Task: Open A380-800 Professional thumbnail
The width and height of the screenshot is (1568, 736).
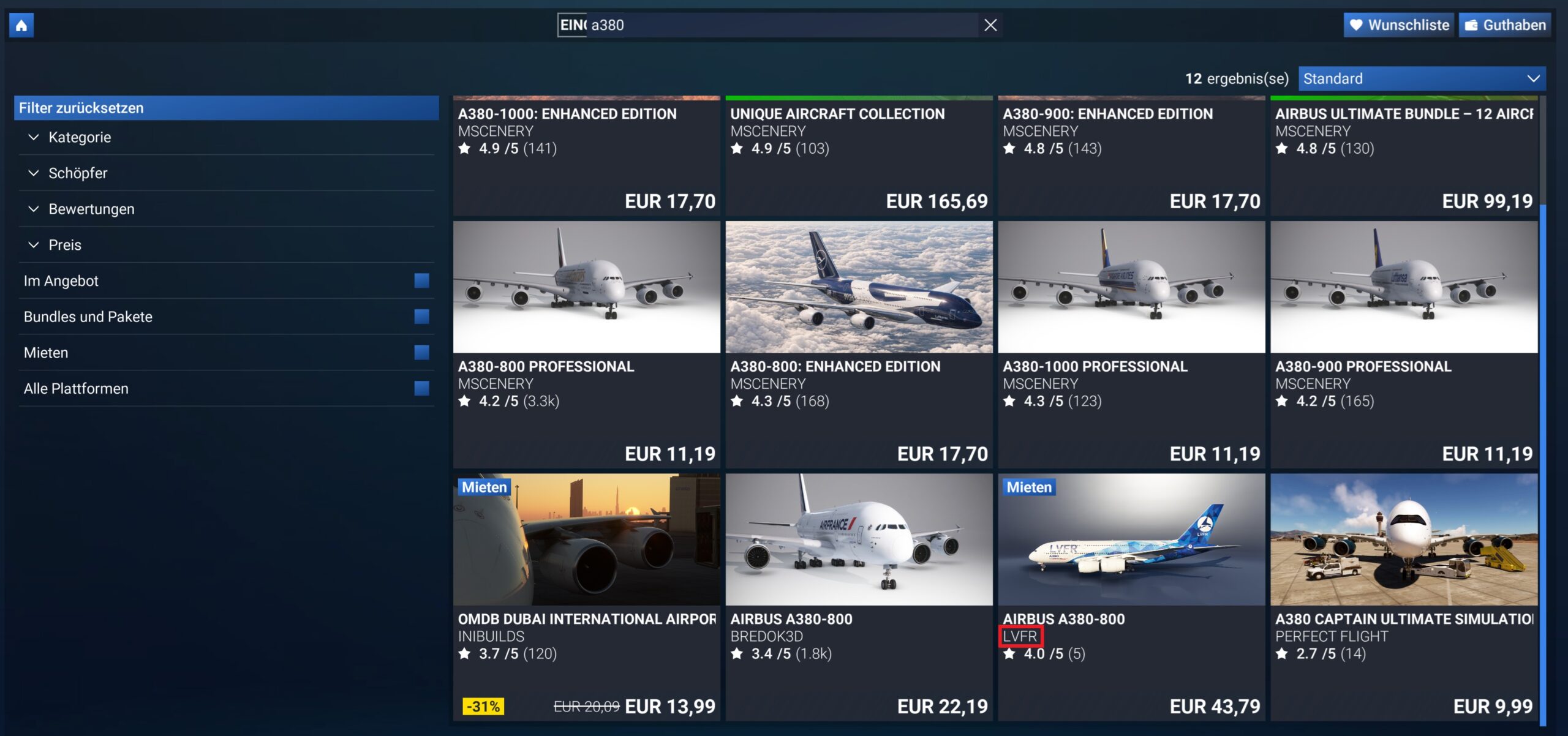Action: (x=587, y=287)
